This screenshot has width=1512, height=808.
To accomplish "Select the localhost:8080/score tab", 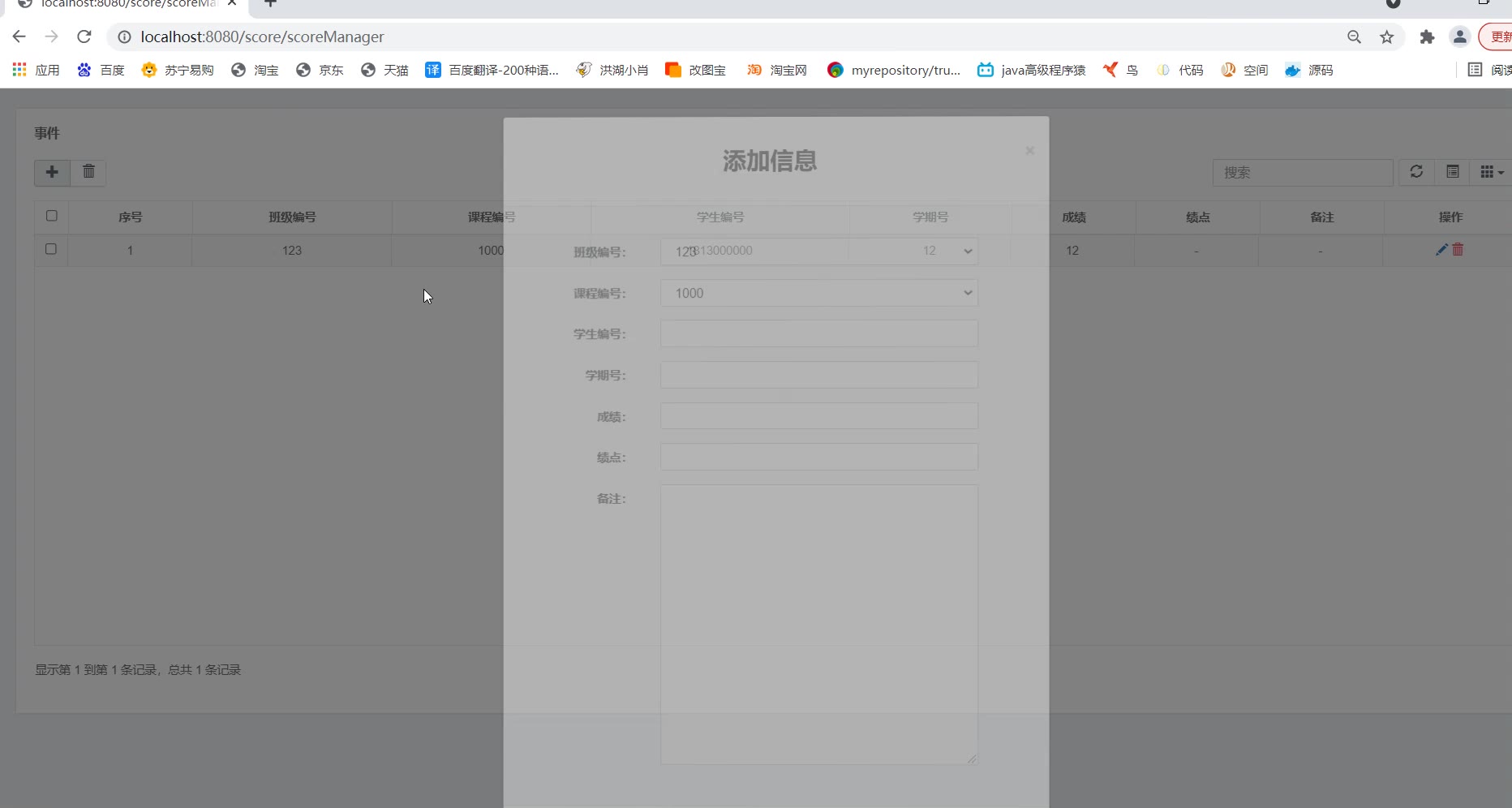I will click(127, 4).
